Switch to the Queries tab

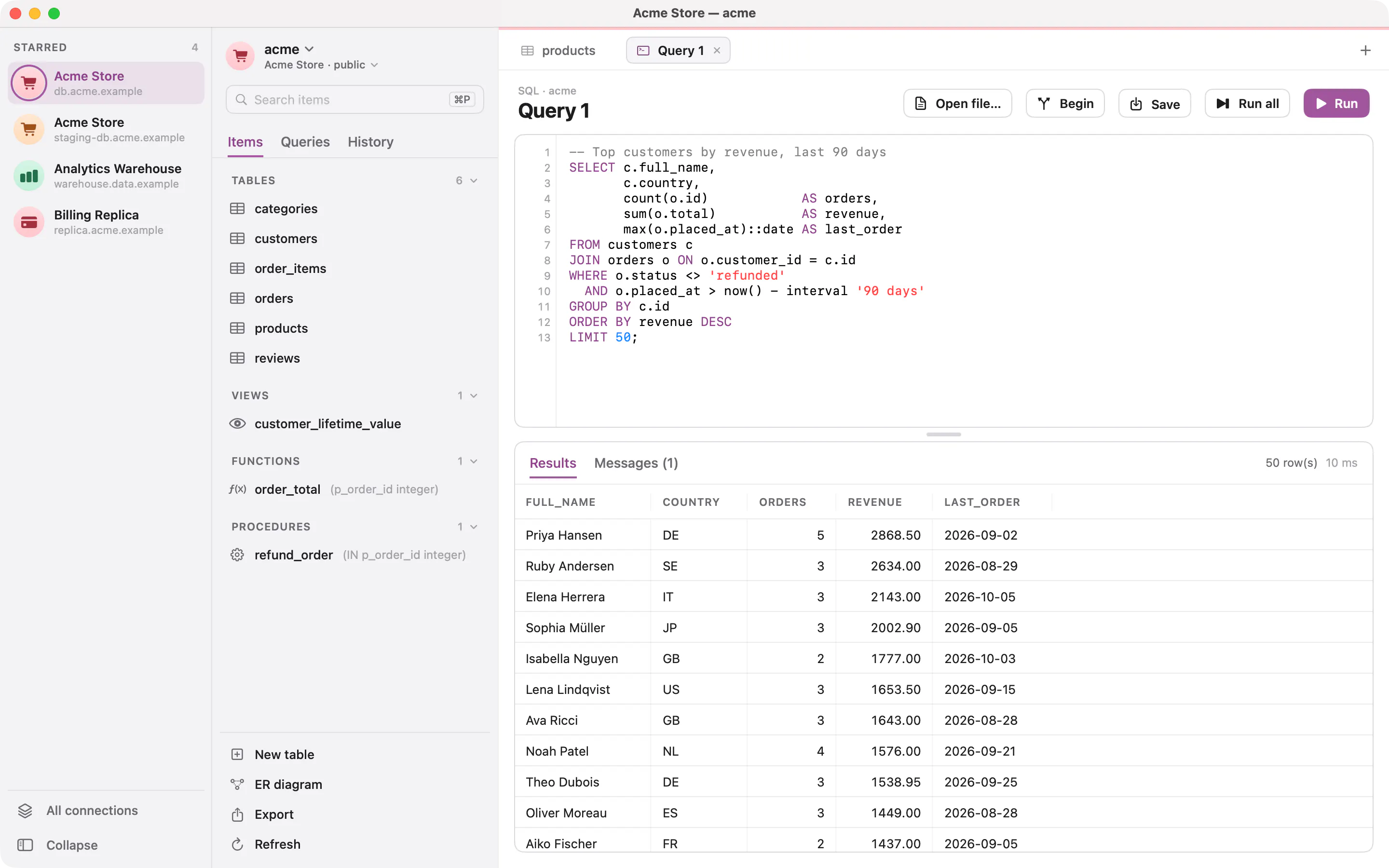(x=305, y=142)
